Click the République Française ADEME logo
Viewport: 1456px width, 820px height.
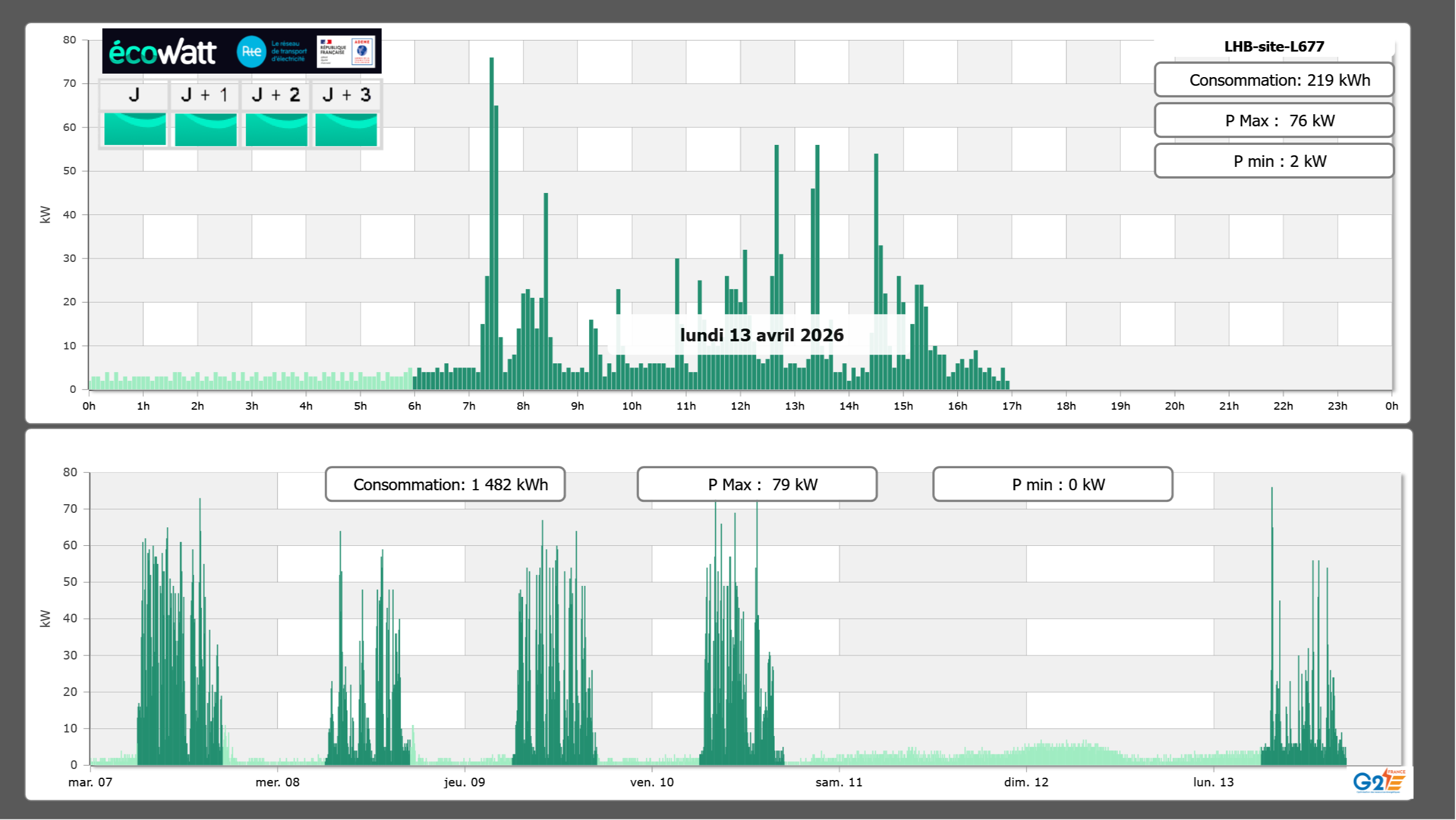pos(346,52)
